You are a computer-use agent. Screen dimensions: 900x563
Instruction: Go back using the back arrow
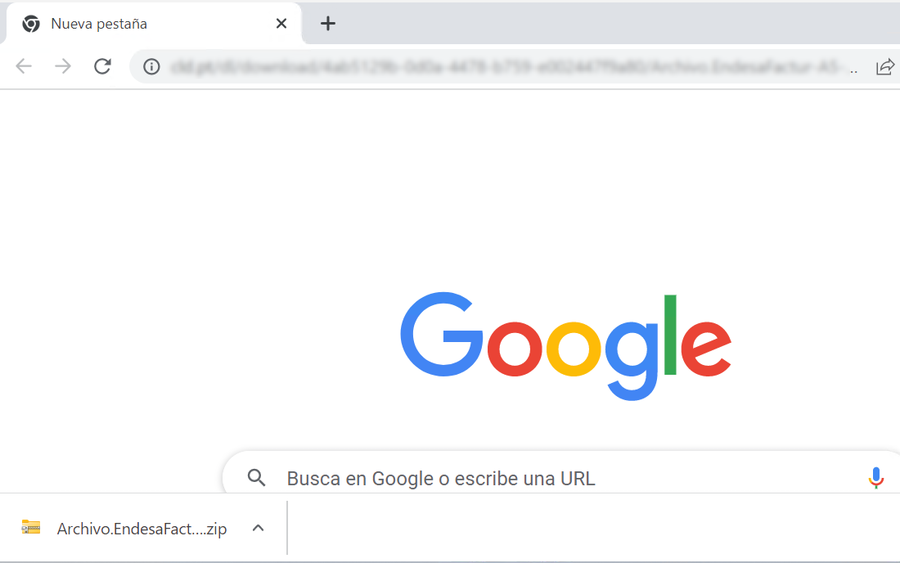click(24, 66)
